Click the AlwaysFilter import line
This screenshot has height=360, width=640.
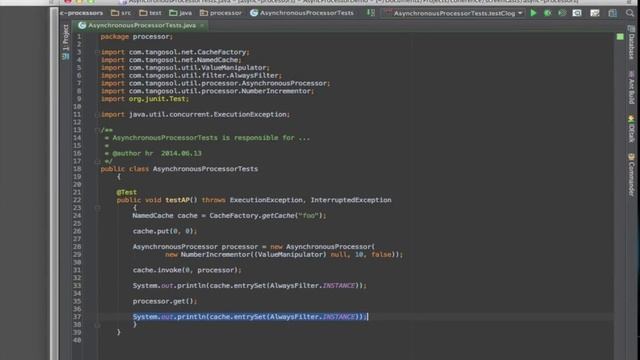[x=191, y=76]
